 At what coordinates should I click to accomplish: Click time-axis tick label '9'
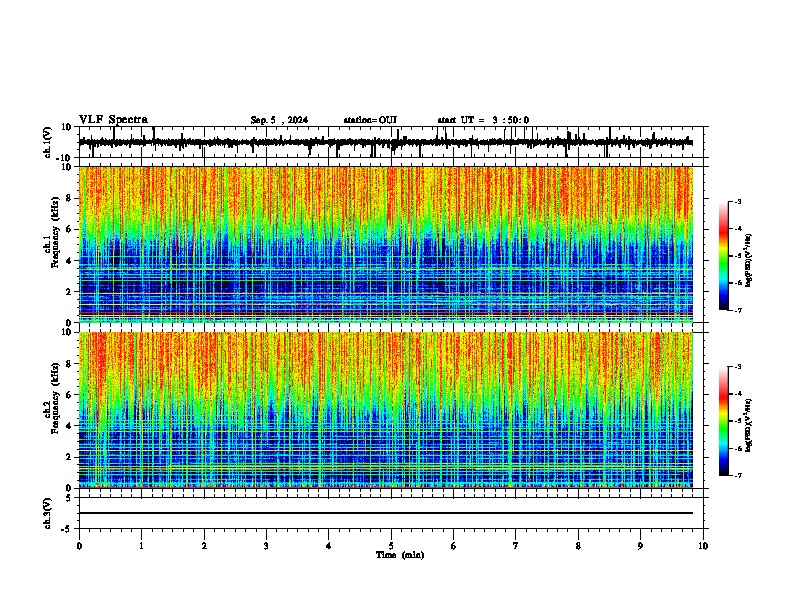[640, 546]
